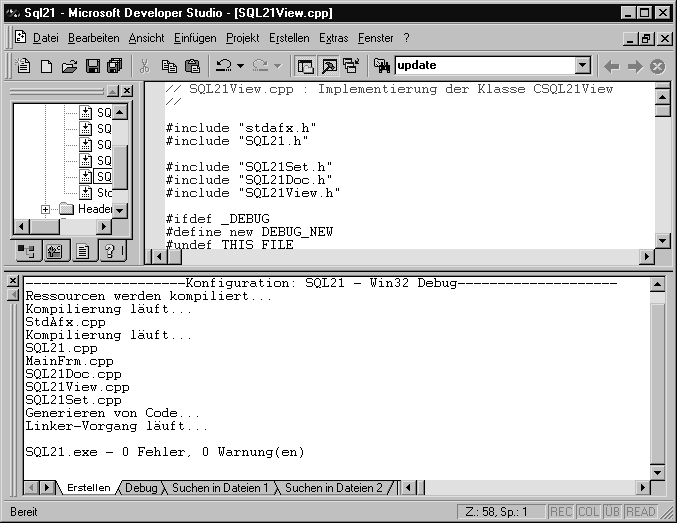Image resolution: width=677 pixels, height=523 pixels.
Task: Click the '#include "SQL21Doc.h"' code line
Action: (x=249, y=180)
